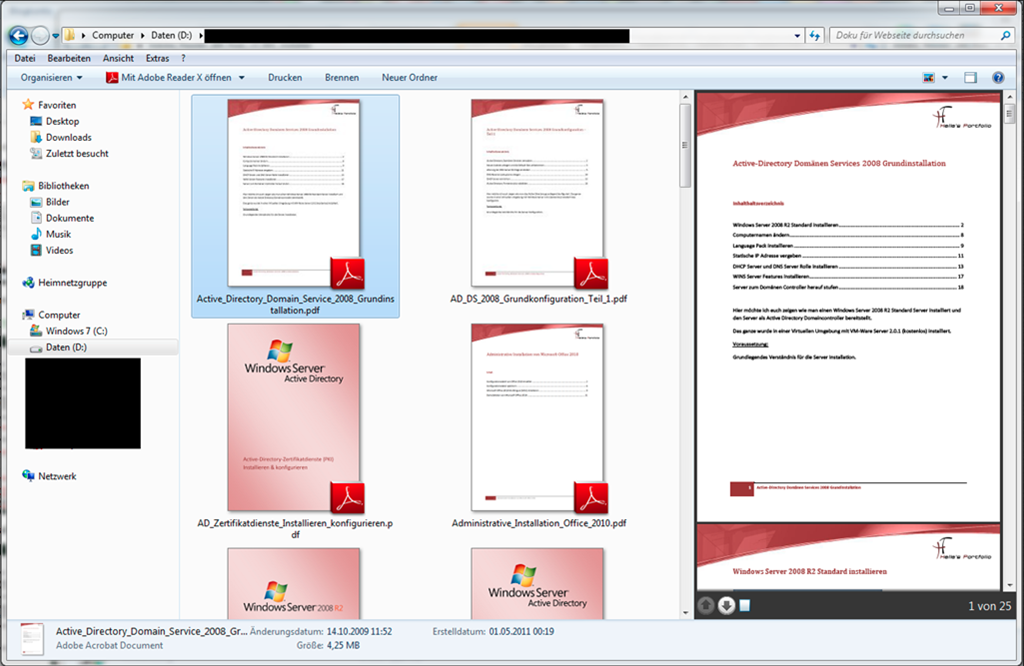Select Active_Directory_Domain_Service_2008_Grundinstallation.pdf thumbnail
The width and height of the screenshot is (1024, 666).
294,193
